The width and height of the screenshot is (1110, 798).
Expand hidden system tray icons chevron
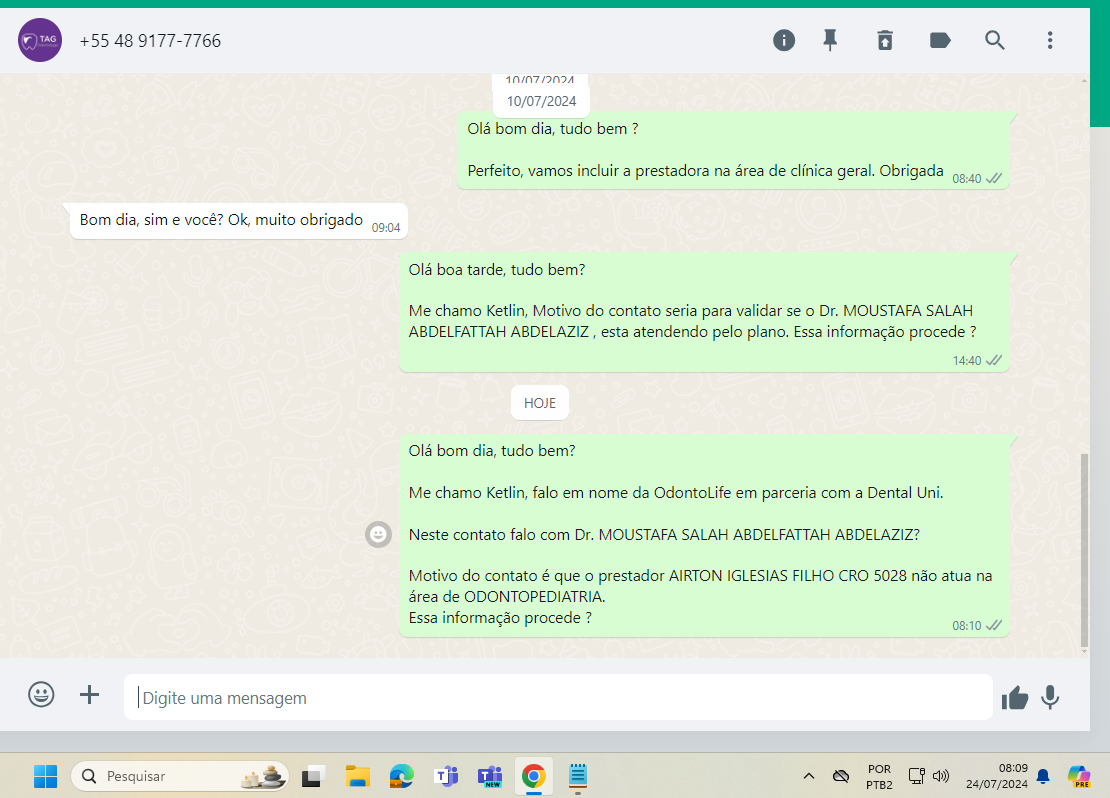[809, 776]
